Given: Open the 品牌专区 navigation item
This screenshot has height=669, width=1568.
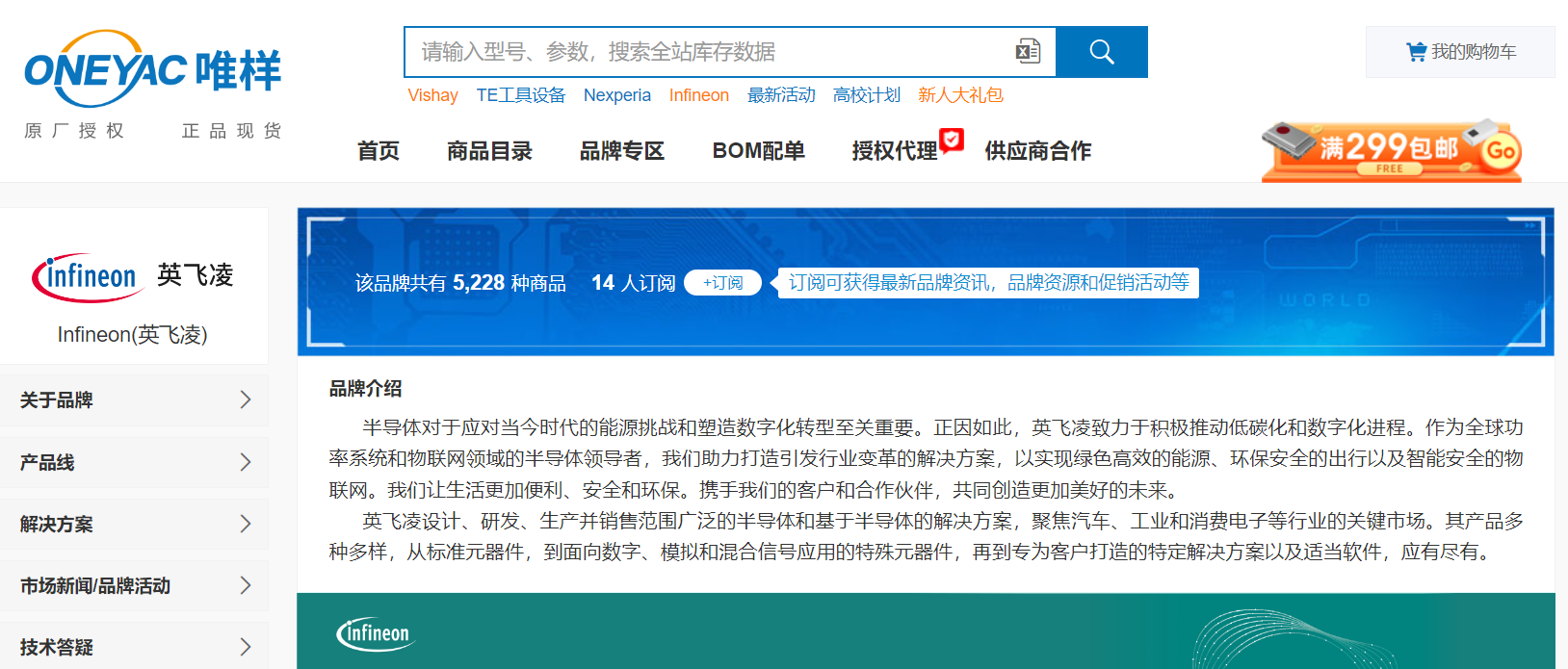Looking at the screenshot, I should tap(622, 151).
